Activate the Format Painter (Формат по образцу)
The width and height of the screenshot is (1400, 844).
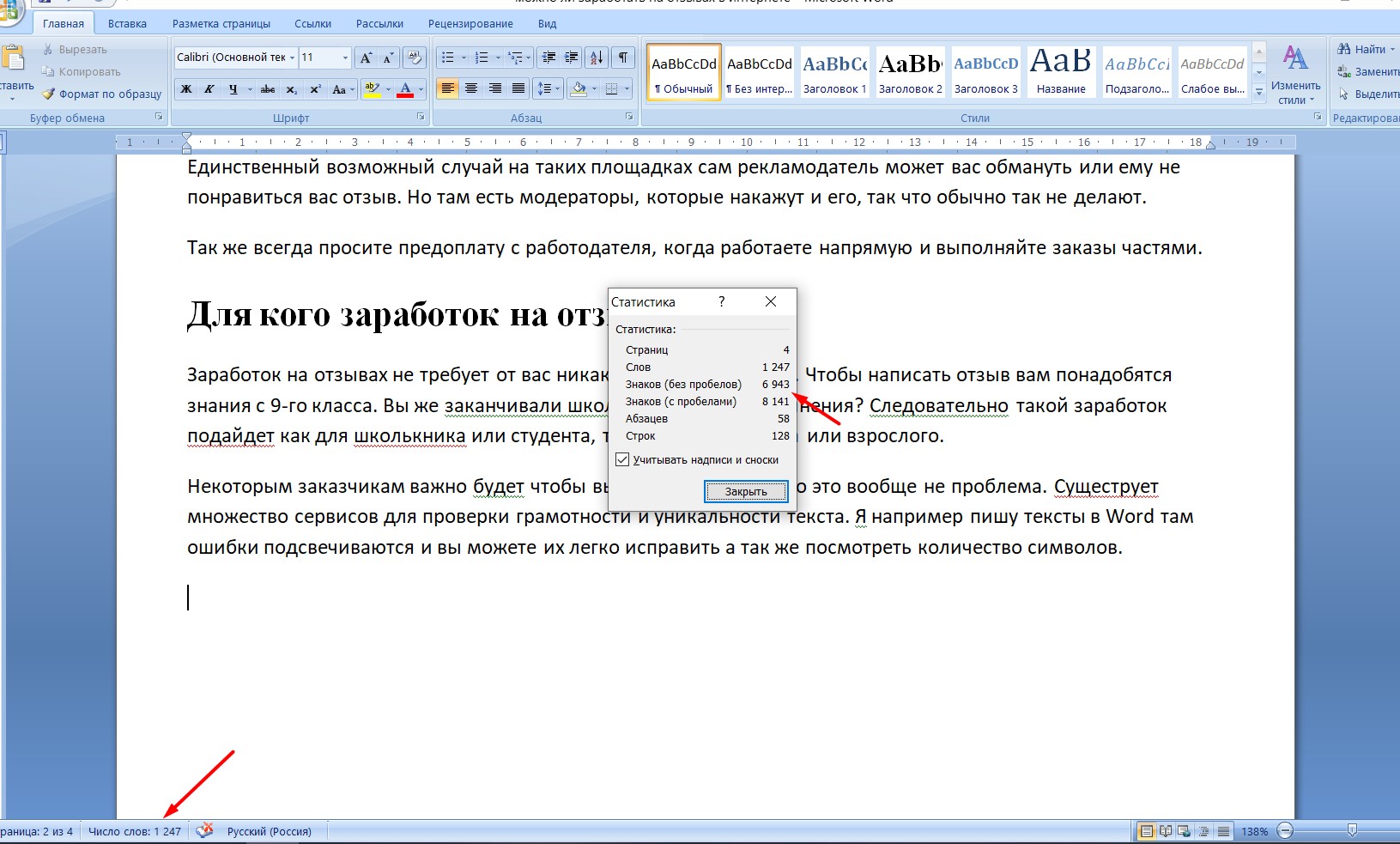101,94
